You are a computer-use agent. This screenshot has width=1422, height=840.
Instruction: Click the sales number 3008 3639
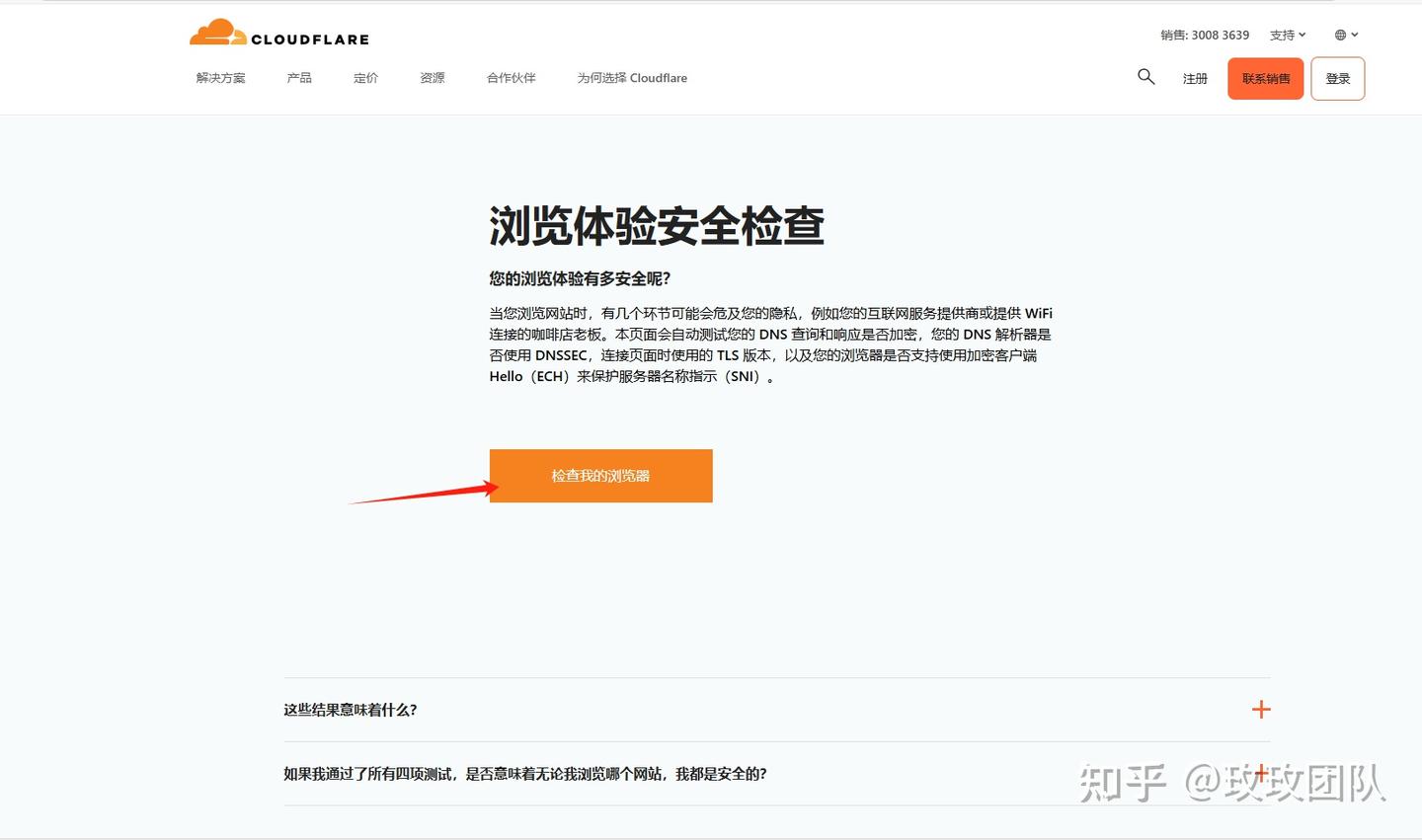[x=1205, y=34]
